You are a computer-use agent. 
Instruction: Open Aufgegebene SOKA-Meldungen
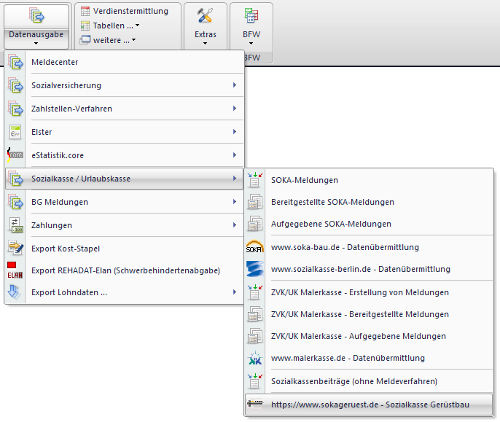click(x=369, y=224)
